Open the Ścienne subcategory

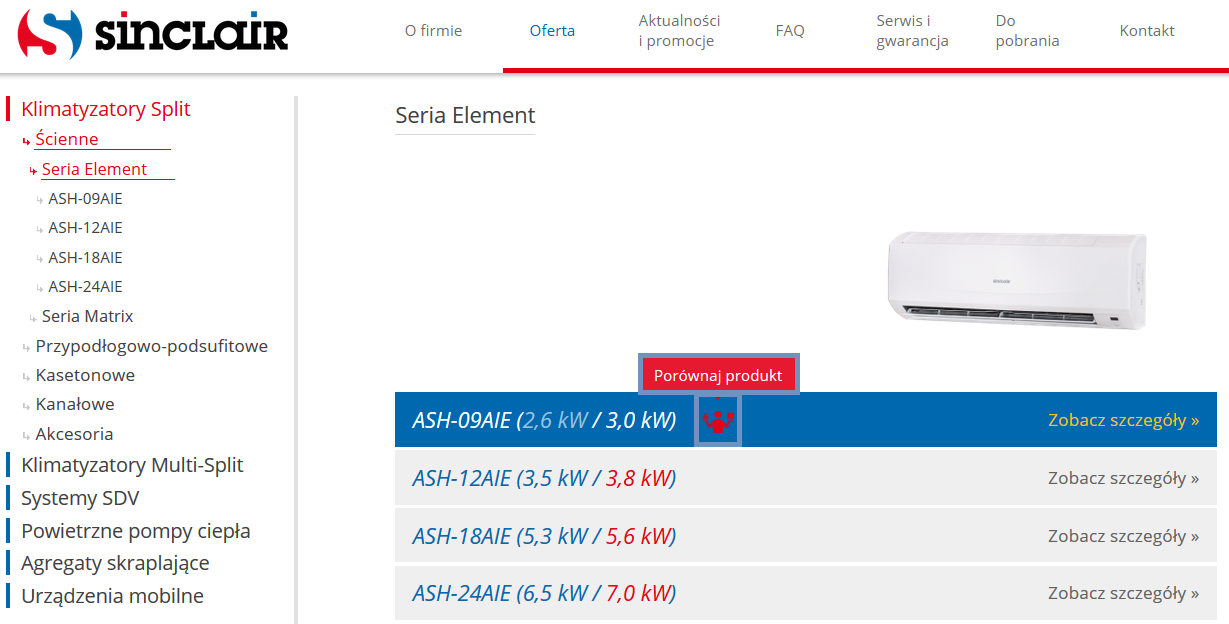click(x=67, y=139)
